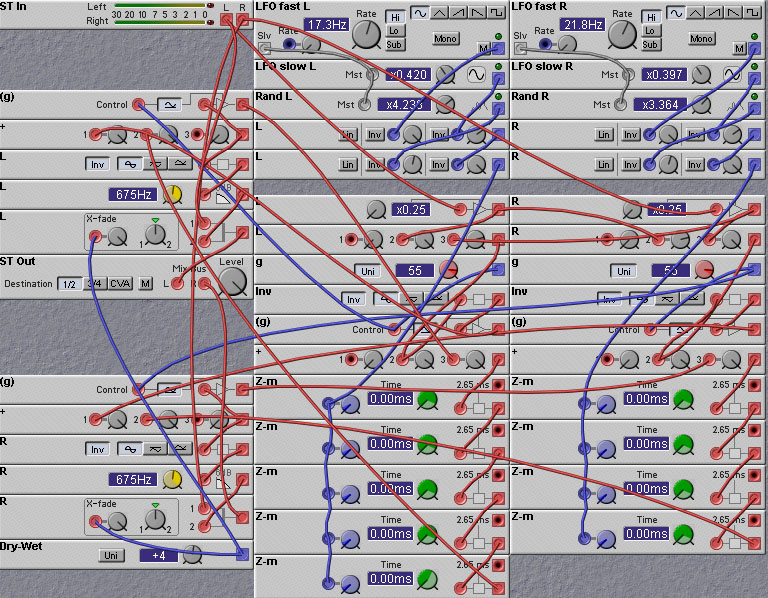Toggle the M mute button on ST Out
The width and height of the screenshot is (768, 598).
click(145, 284)
